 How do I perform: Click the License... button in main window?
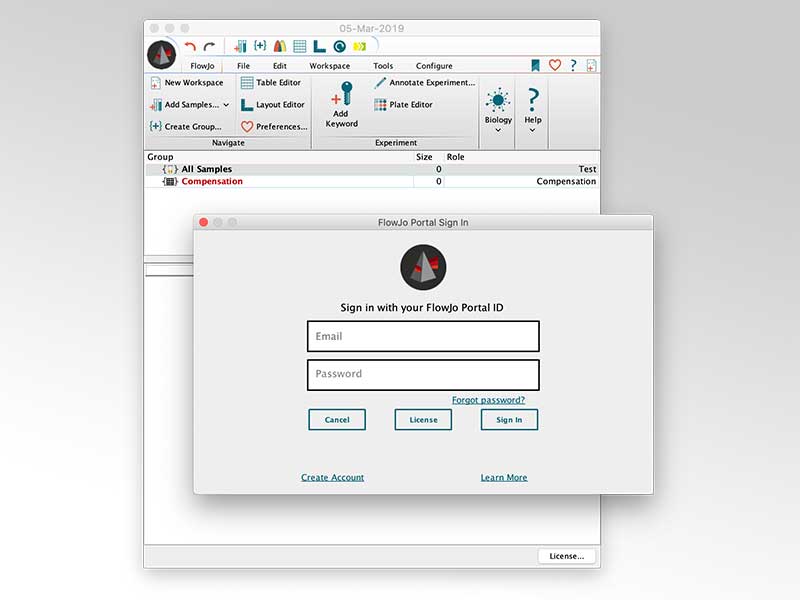pos(566,556)
